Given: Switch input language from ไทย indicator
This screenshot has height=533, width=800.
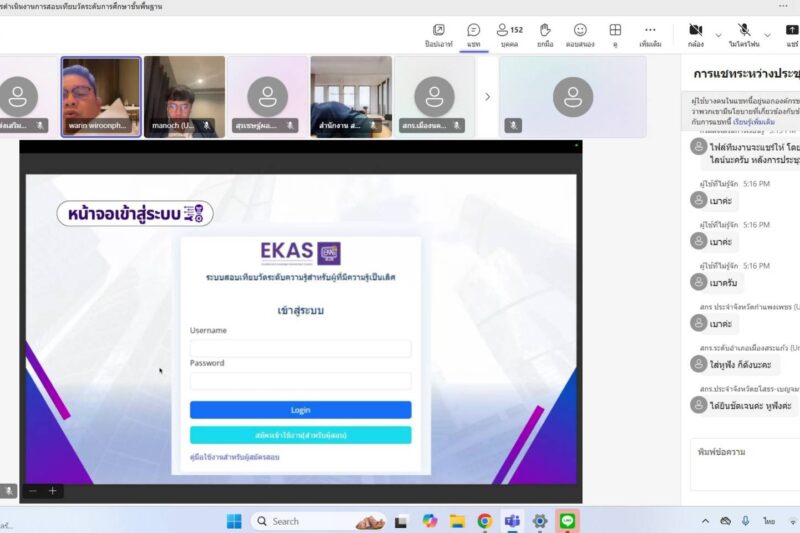Looking at the screenshot, I should click(x=769, y=521).
